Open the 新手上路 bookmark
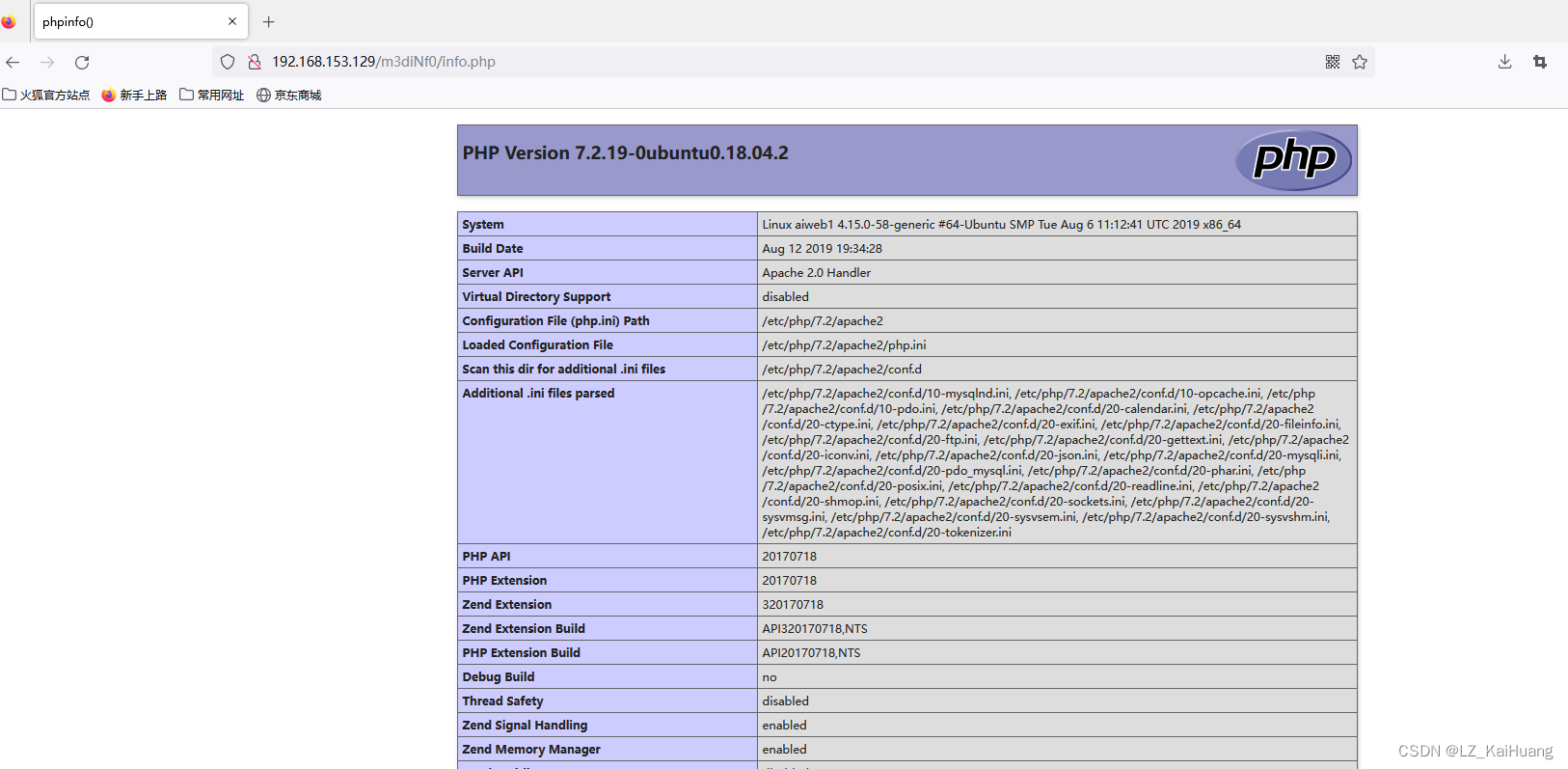Image resolution: width=1568 pixels, height=769 pixels. (134, 95)
